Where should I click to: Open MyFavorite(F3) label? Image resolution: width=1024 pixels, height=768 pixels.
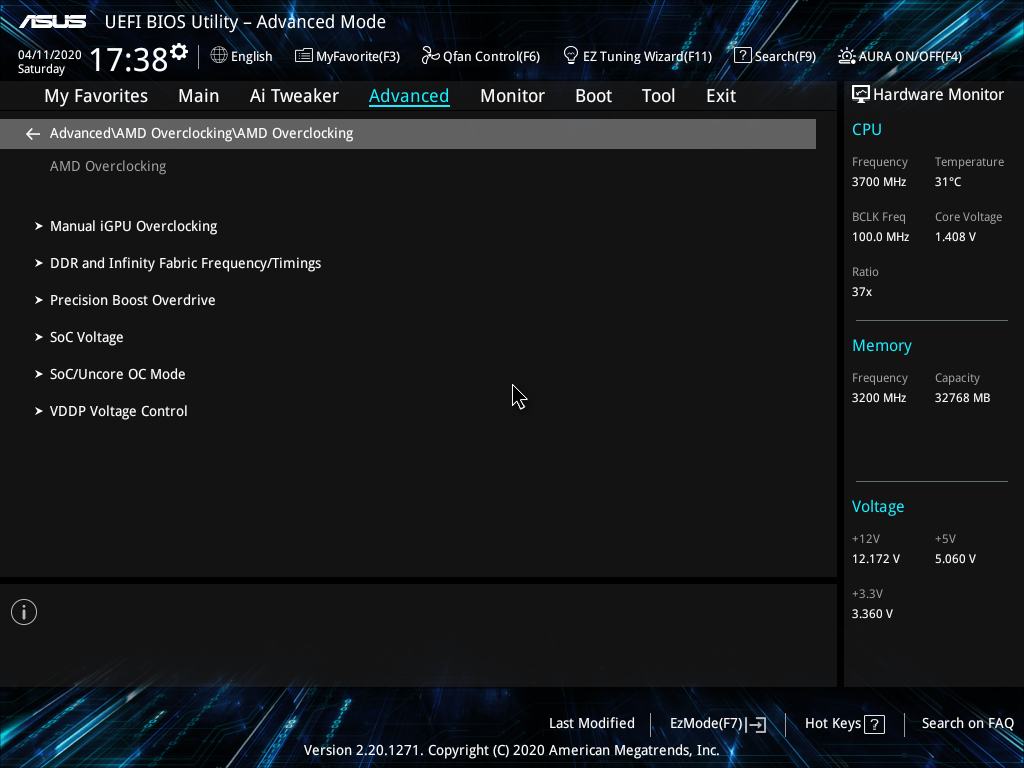tap(358, 56)
